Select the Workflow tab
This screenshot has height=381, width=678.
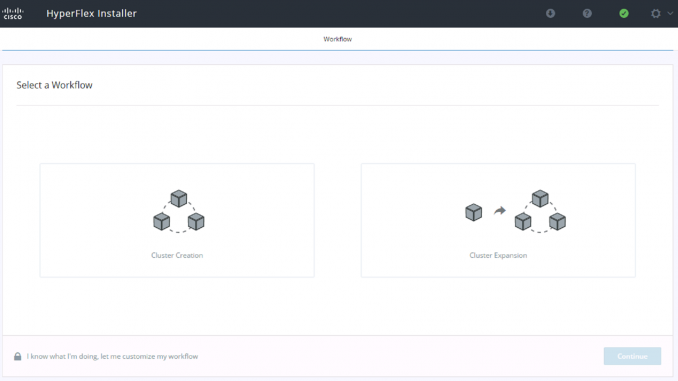338,39
